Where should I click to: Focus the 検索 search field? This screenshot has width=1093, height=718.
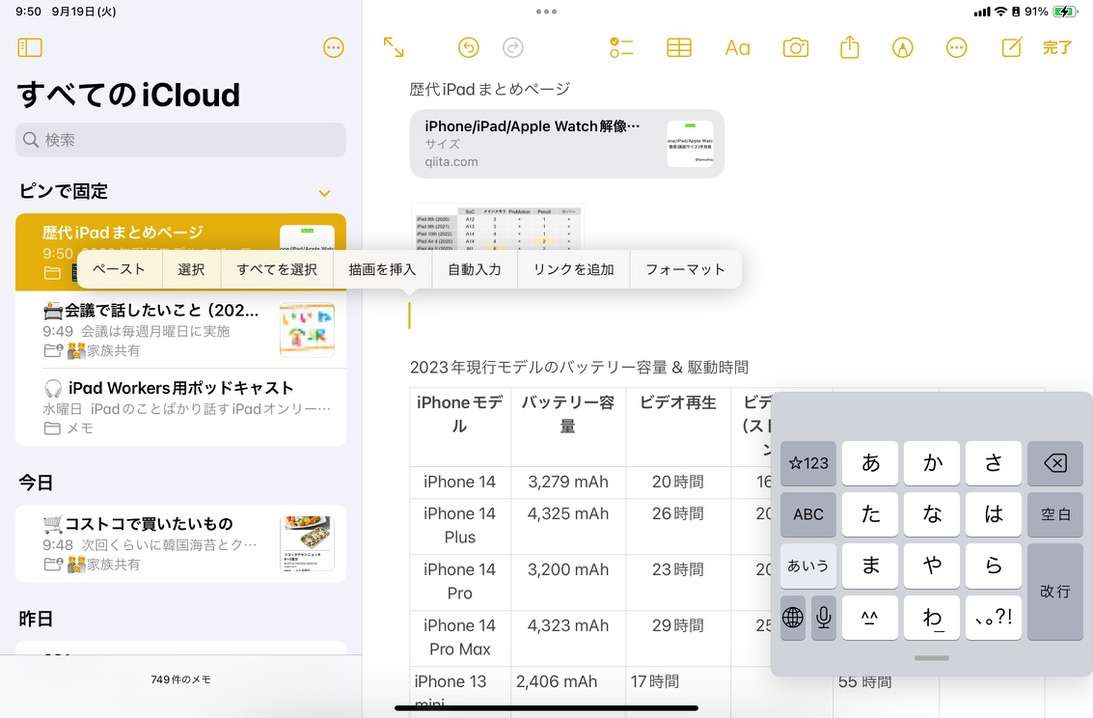click(181, 139)
